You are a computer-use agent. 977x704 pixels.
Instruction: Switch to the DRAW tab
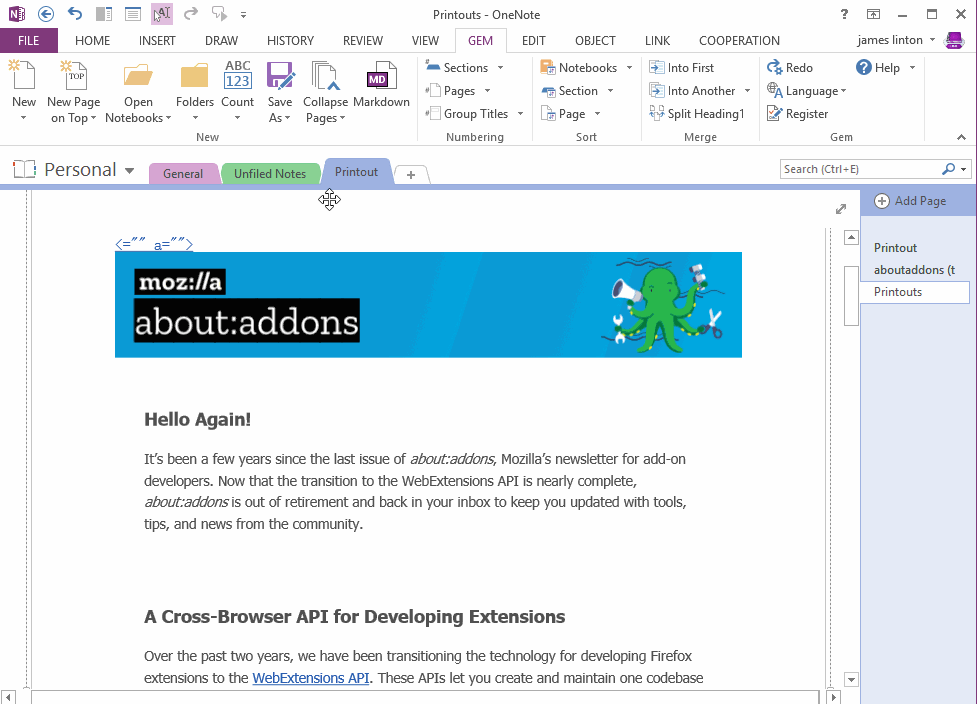221,40
